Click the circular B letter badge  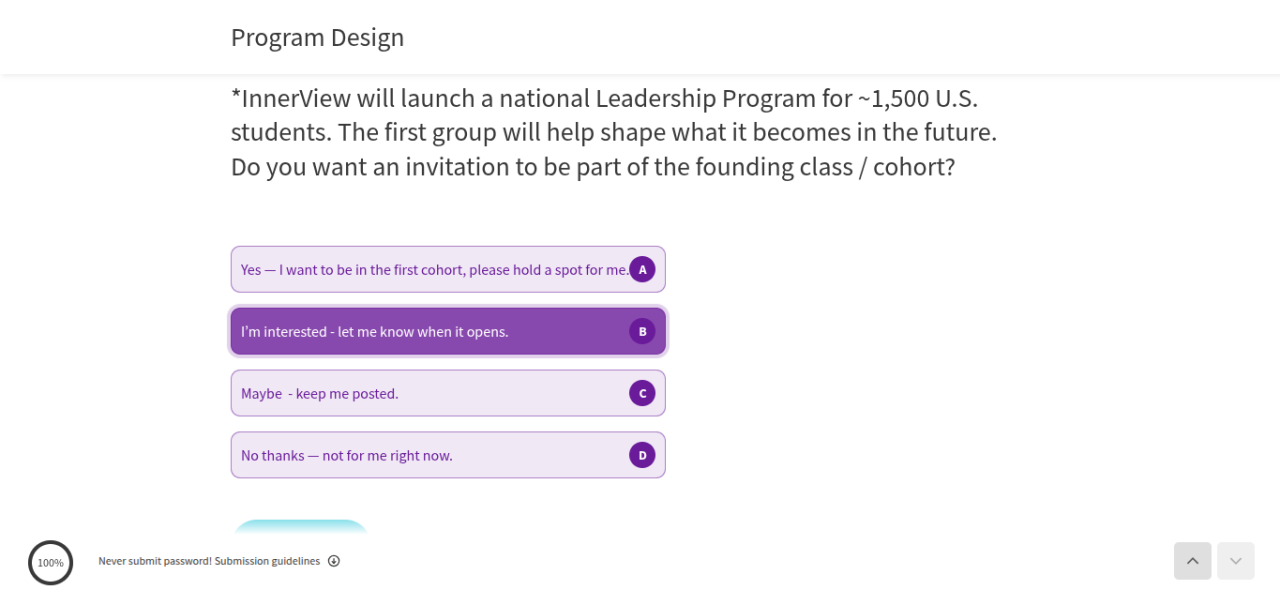[x=642, y=331]
